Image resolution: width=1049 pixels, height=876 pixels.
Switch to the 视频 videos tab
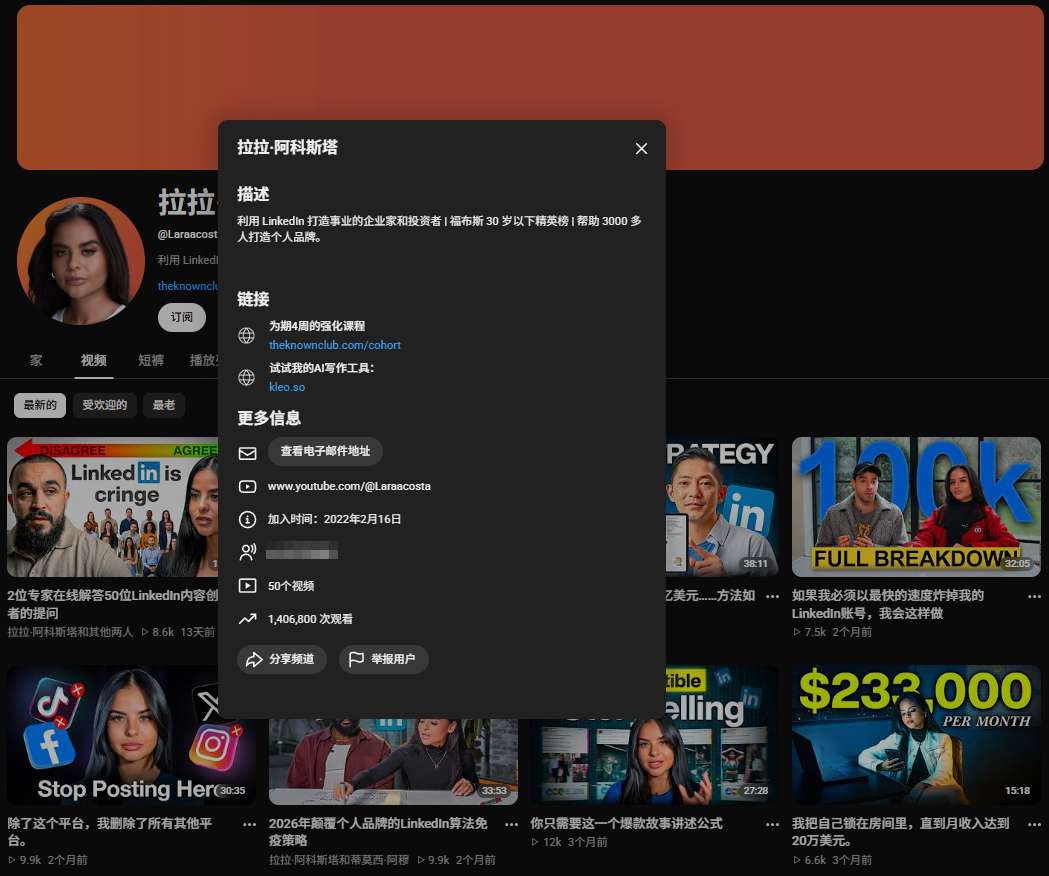[x=94, y=361]
